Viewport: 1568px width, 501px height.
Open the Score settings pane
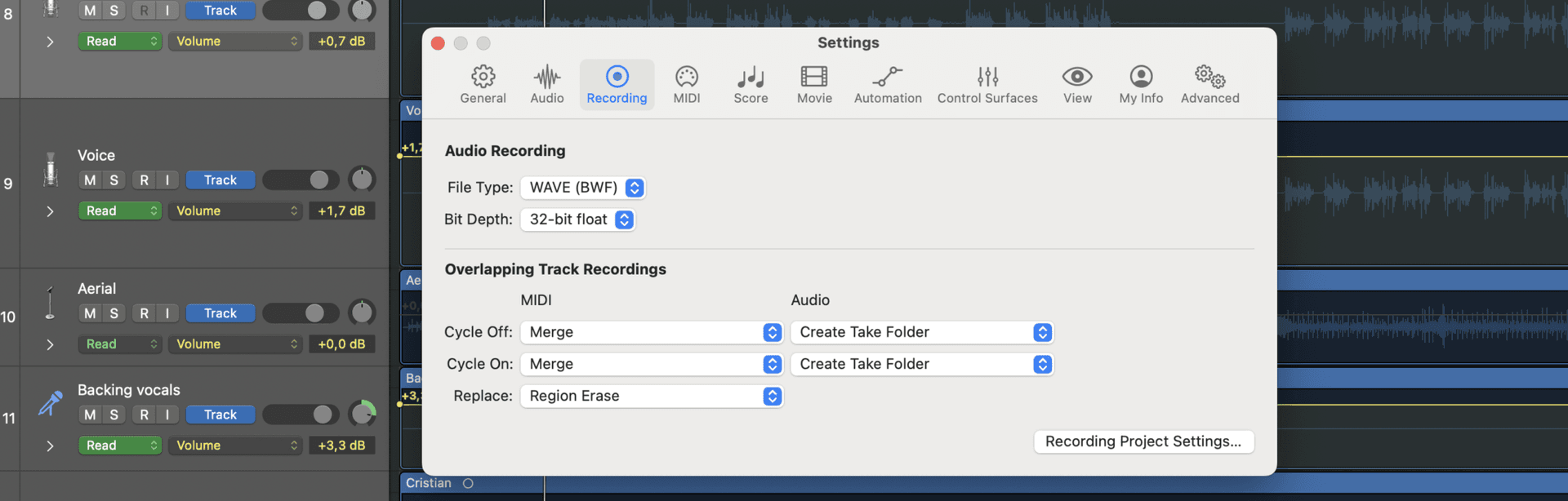(x=750, y=85)
